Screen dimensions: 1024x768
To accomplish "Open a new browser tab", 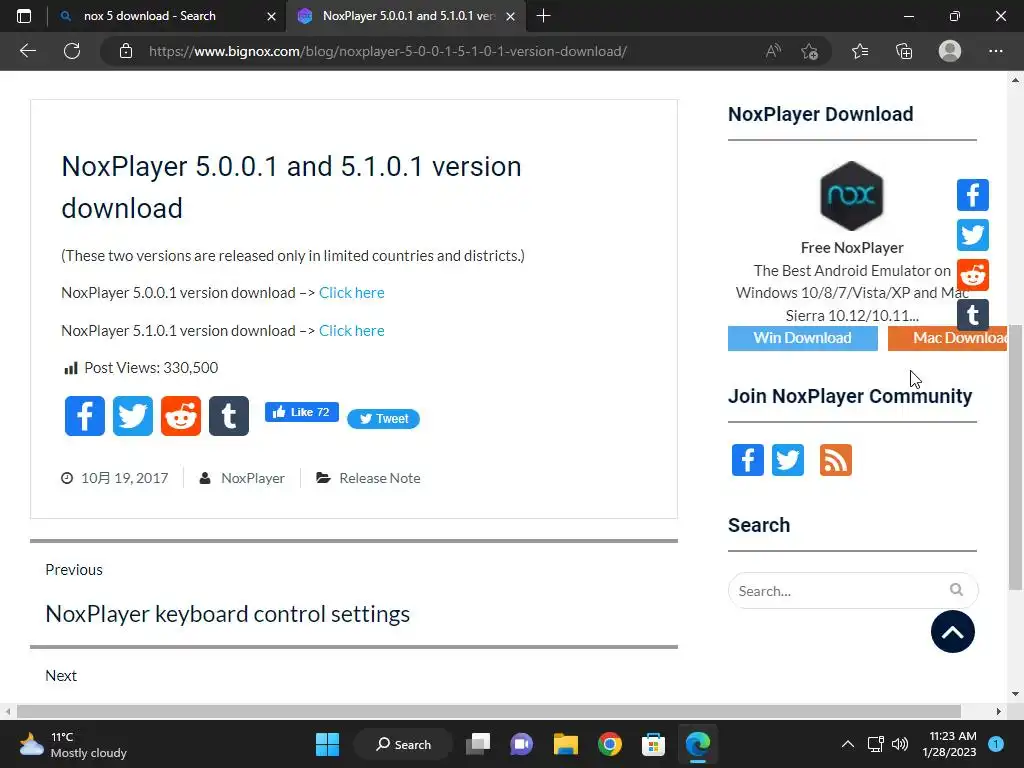I will 543,16.
